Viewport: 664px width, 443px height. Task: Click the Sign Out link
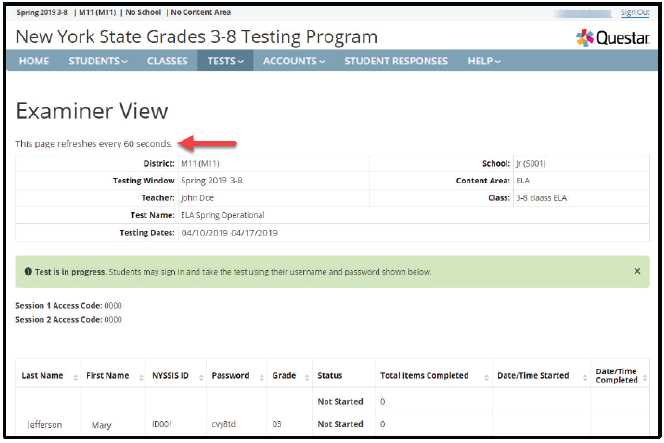coord(635,12)
